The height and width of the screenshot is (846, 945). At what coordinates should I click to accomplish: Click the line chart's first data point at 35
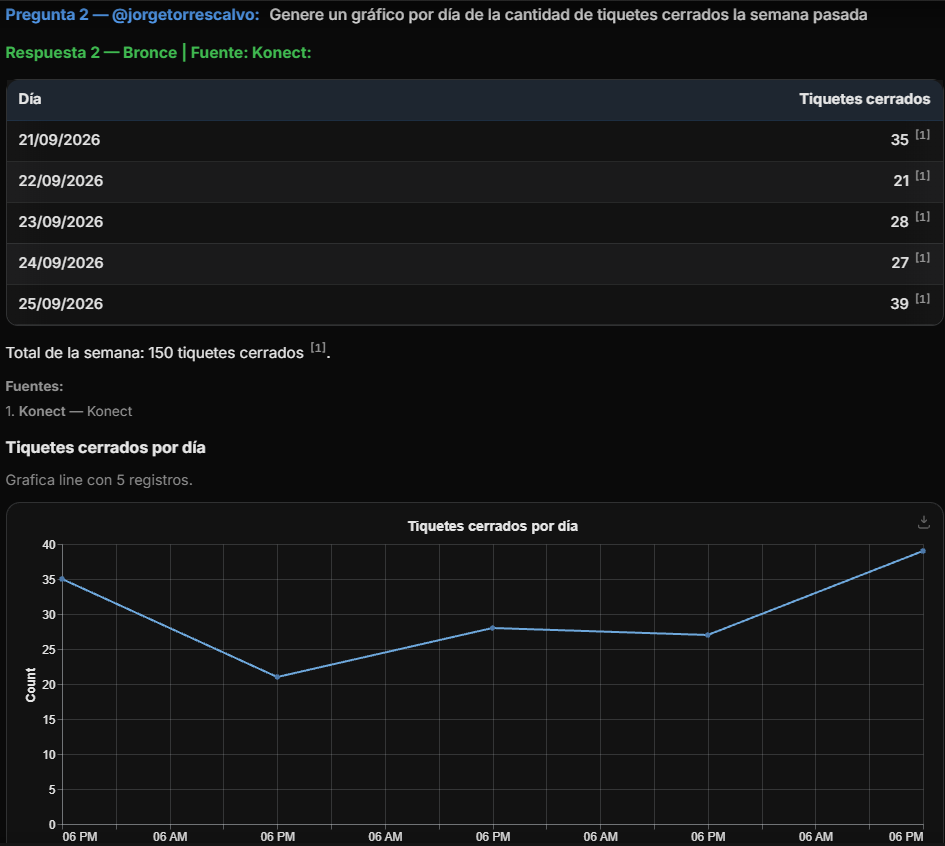point(63,579)
